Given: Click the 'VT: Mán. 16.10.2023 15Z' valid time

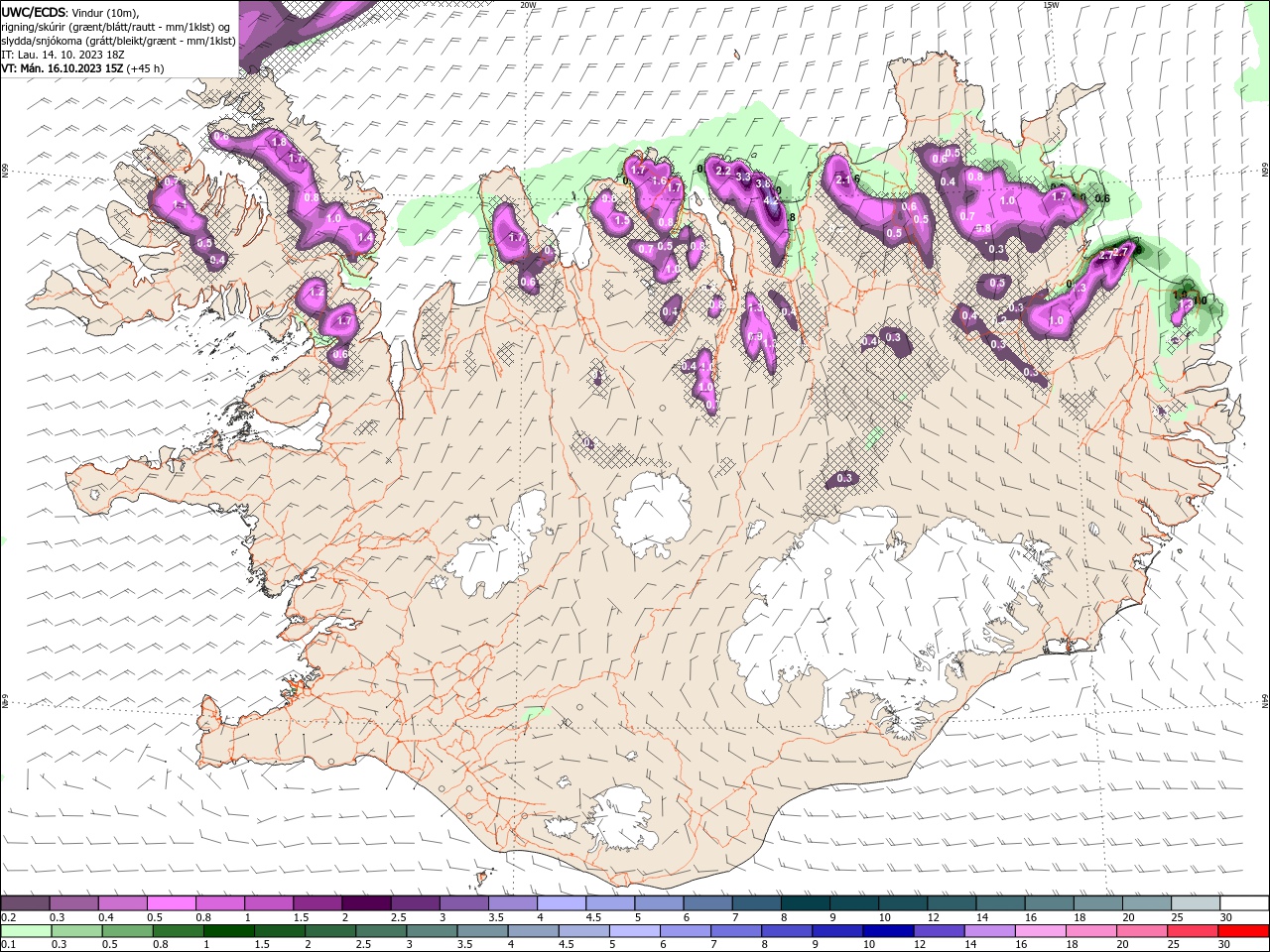Looking at the screenshot, I should coord(63,68).
